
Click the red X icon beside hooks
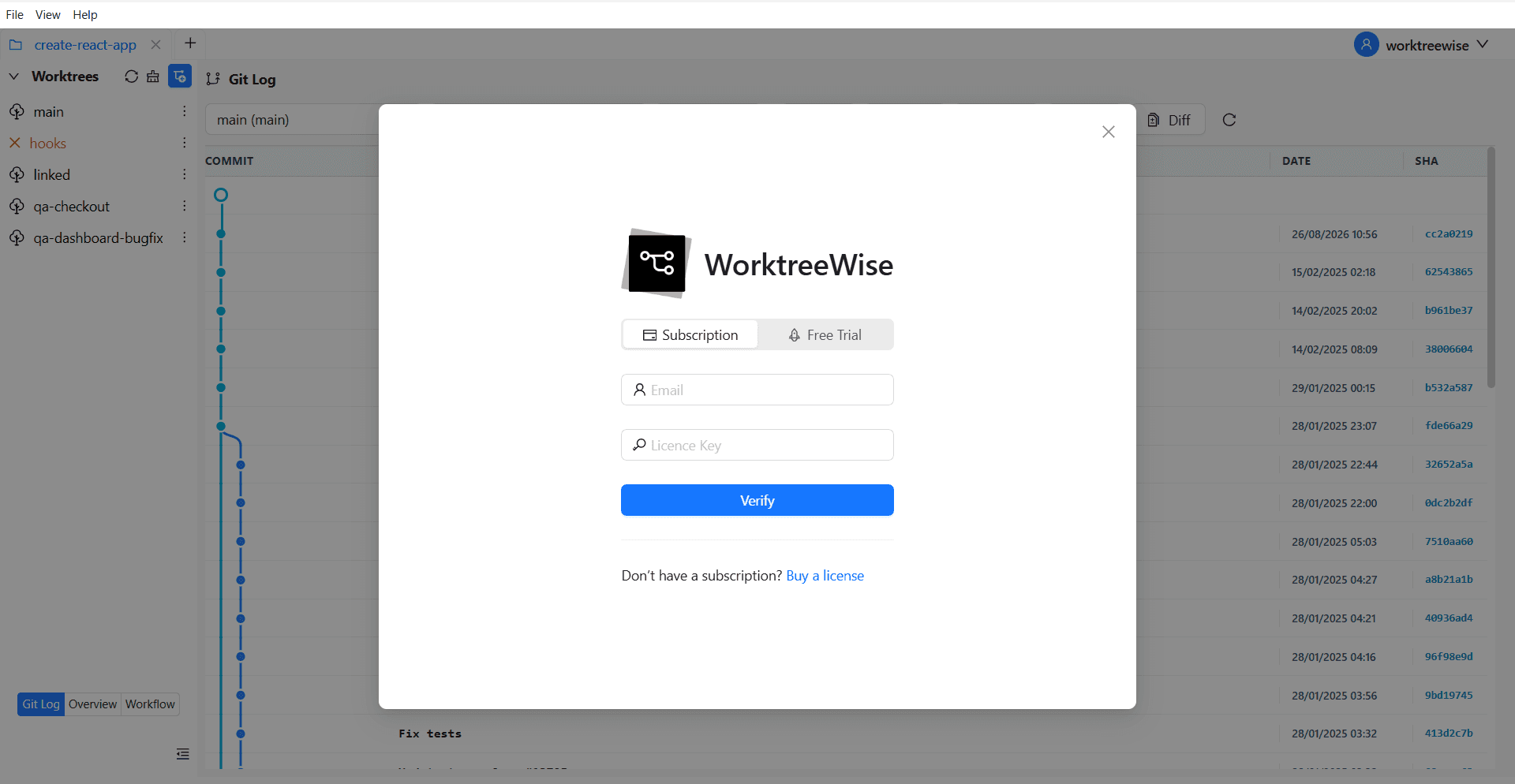coord(15,143)
